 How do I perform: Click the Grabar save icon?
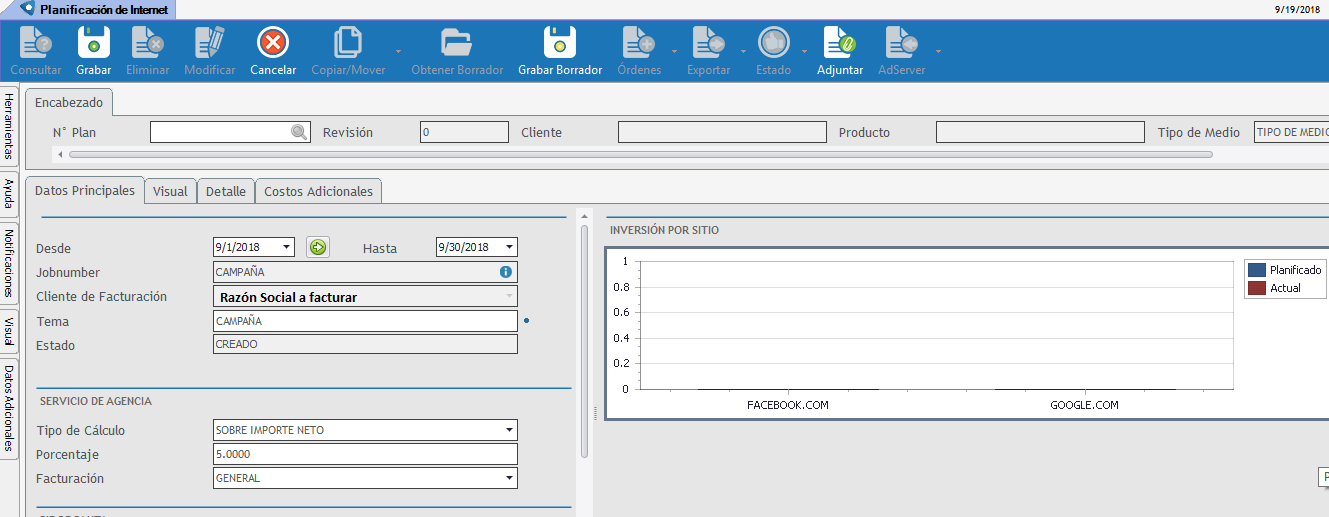tap(93, 43)
